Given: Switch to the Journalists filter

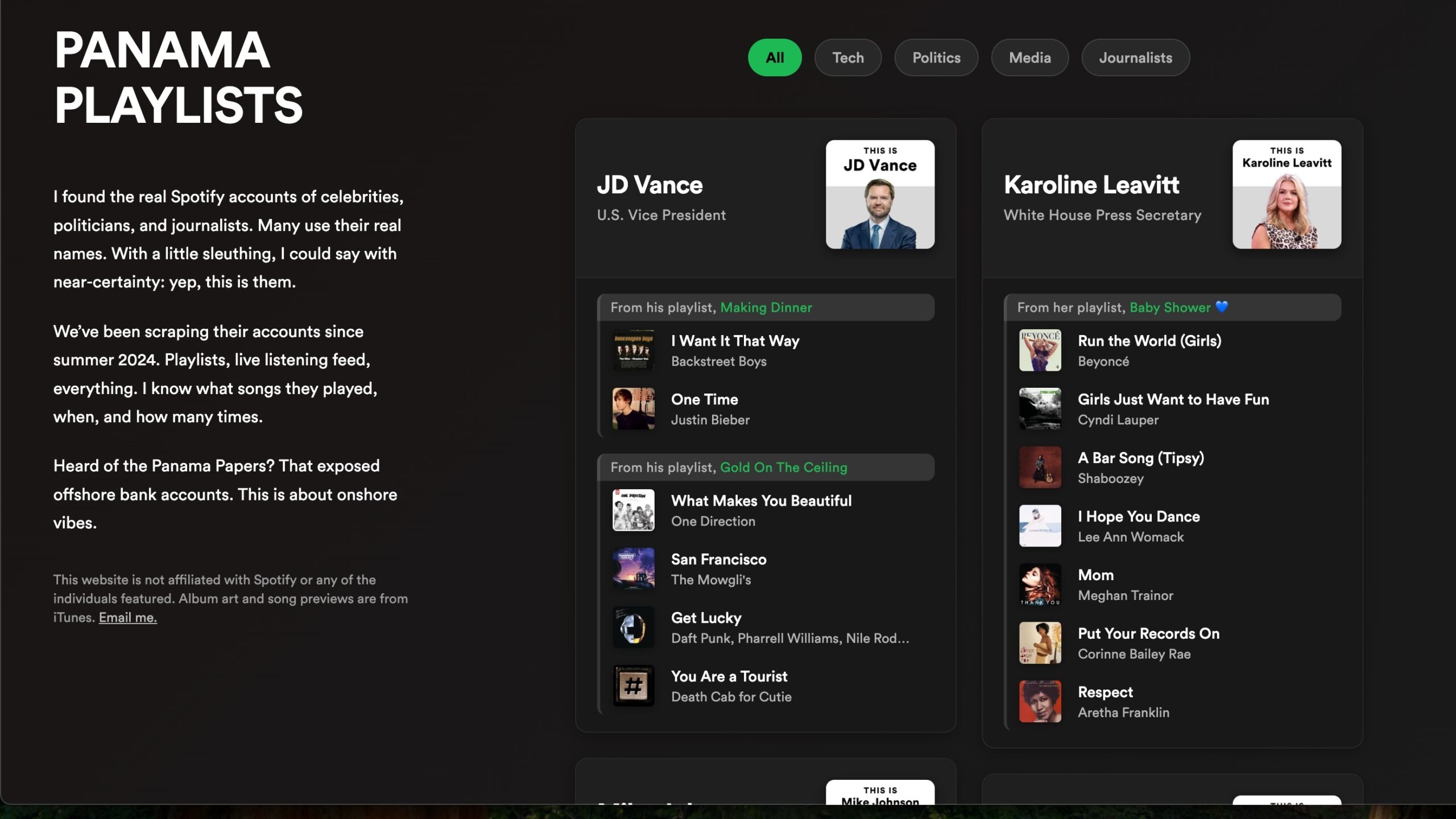Looking at the screenshot, I should [1135, 57].
